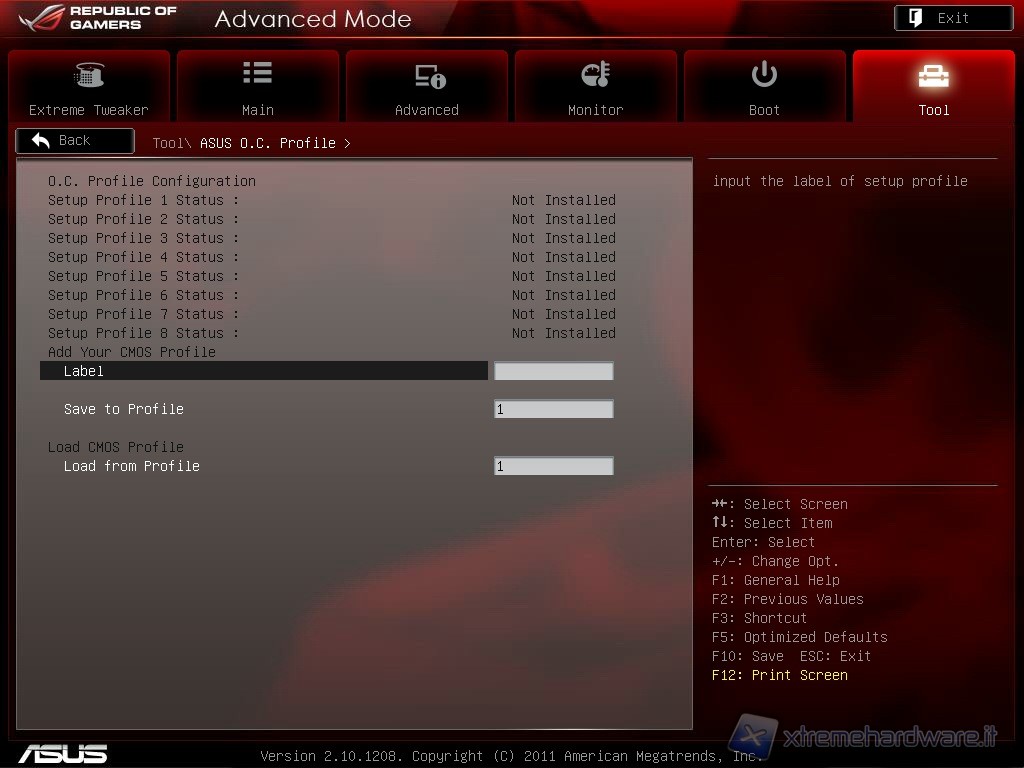Click the Tool toolbox icon
The width and height of the screenshot is (1024, 768).
(933, 75)
